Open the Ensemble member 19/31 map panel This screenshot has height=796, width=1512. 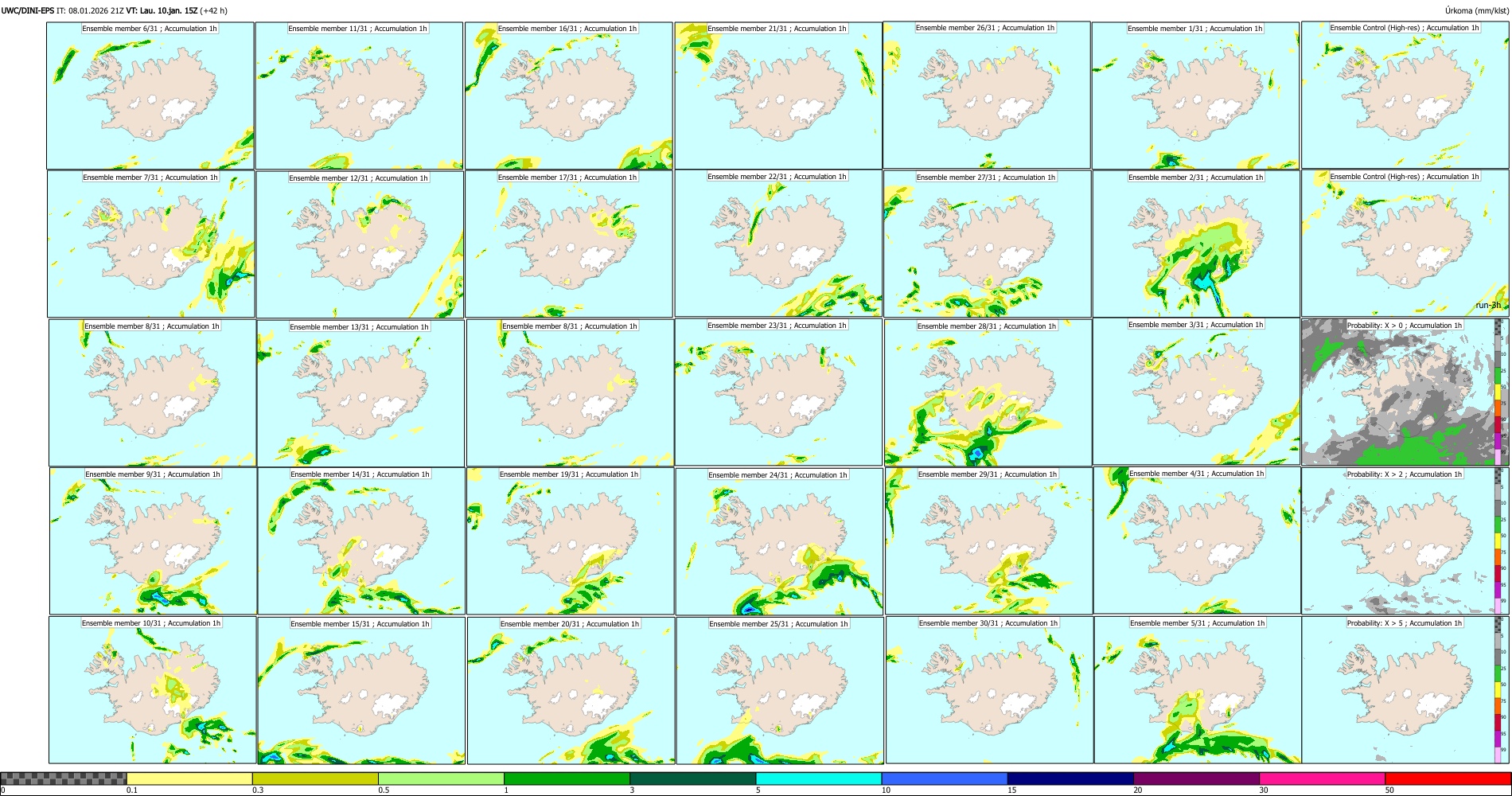tap(570, 541)
